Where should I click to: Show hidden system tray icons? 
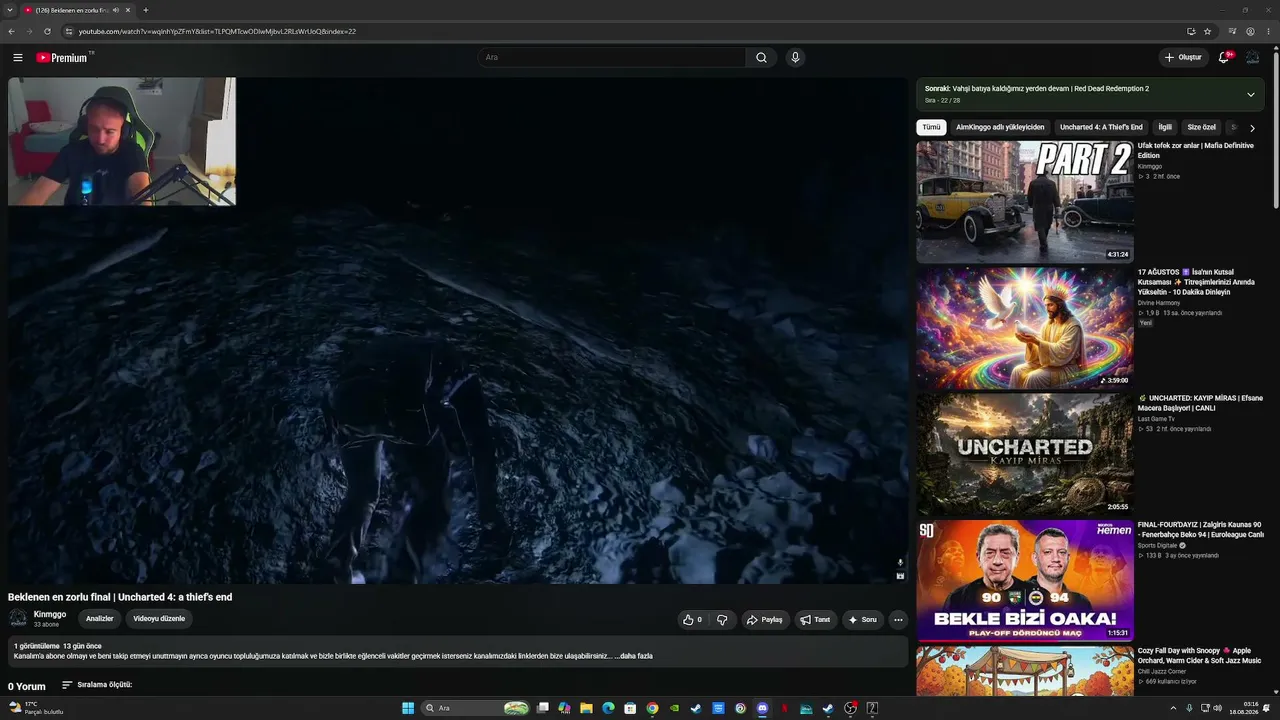pos(1173,708)
